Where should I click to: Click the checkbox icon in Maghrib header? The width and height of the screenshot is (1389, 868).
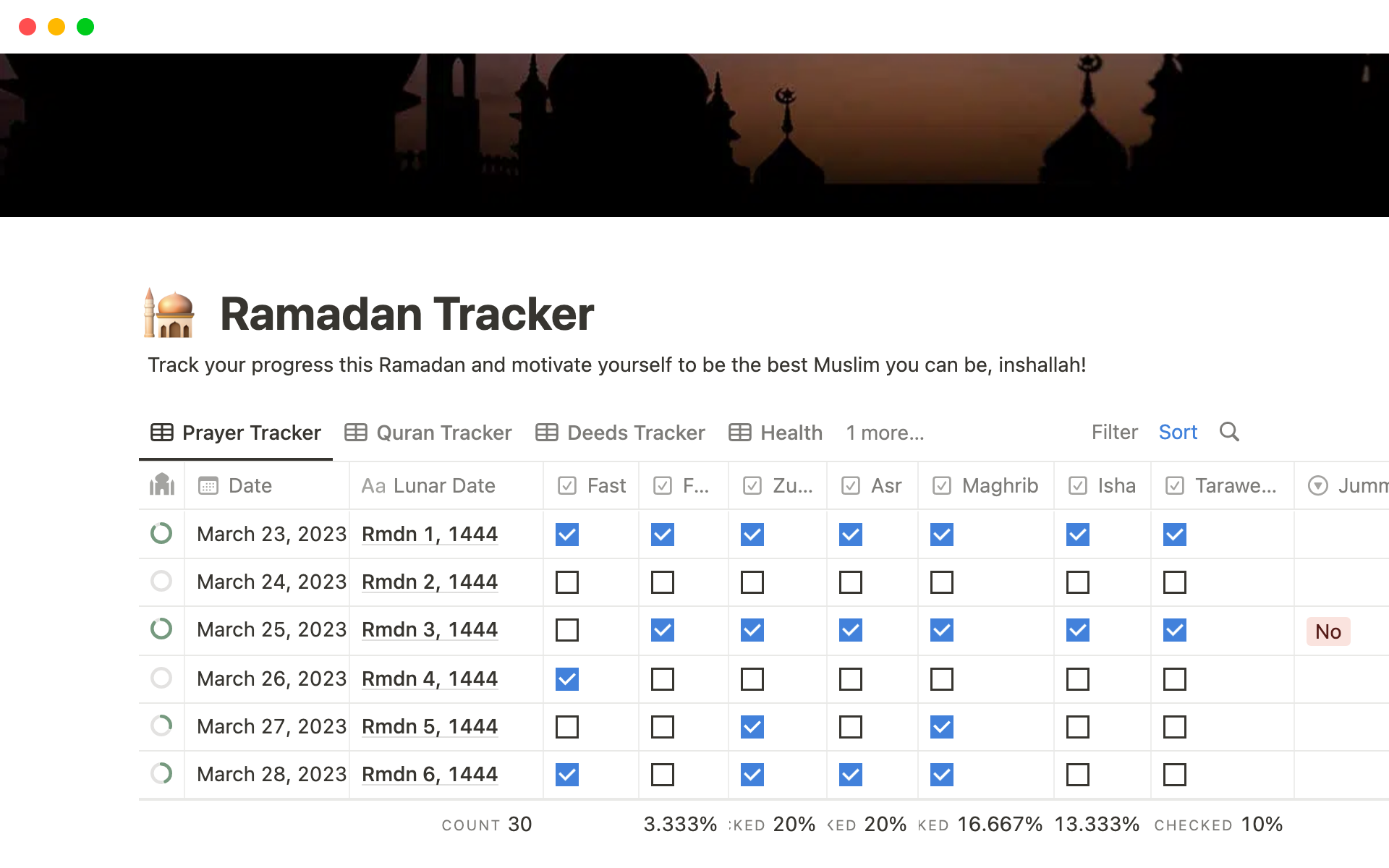pos(942,485)
